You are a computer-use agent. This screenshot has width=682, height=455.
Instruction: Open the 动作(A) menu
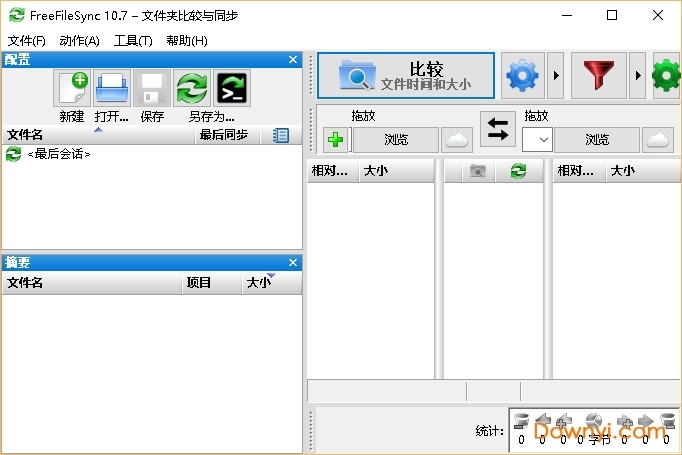click(80, 41)
